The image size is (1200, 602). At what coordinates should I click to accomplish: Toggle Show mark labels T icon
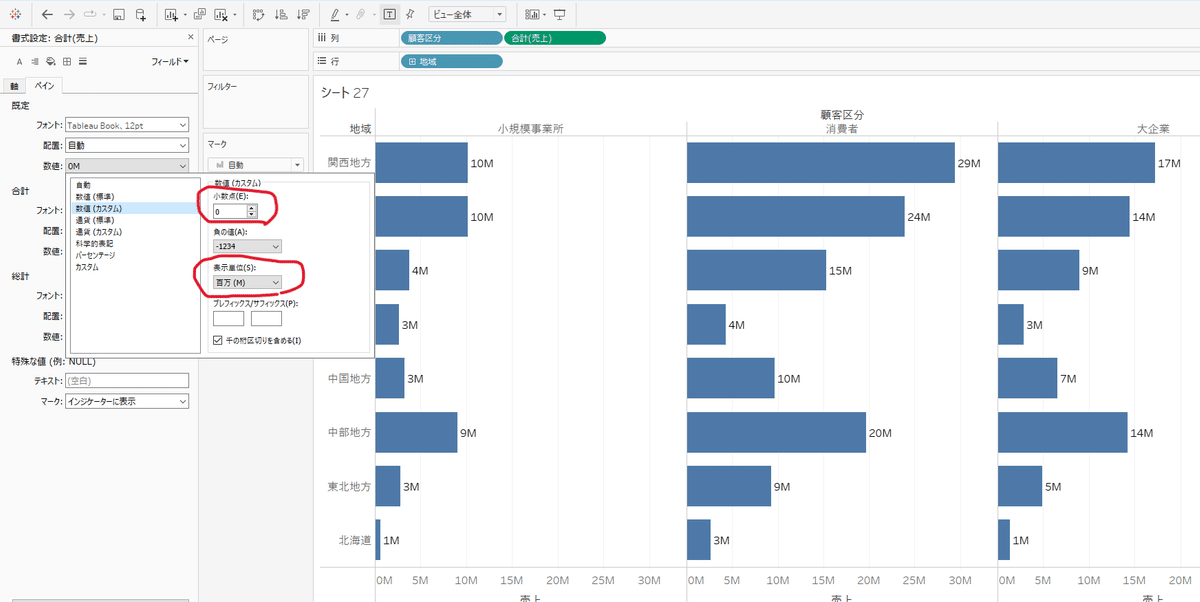point(389,15)
